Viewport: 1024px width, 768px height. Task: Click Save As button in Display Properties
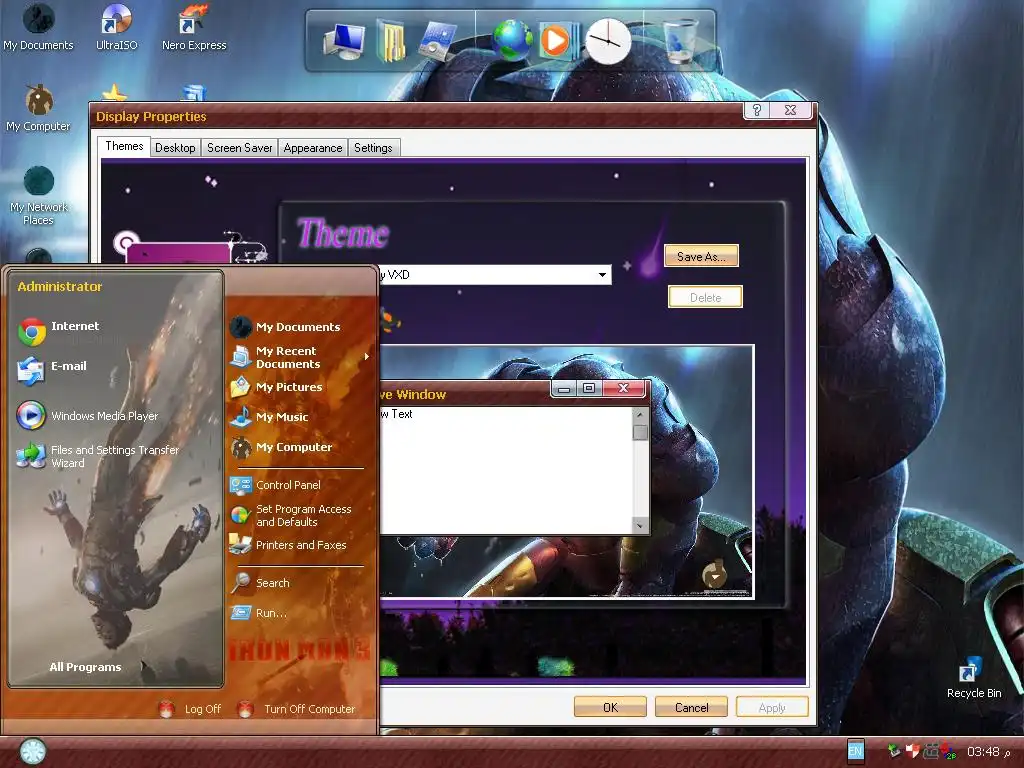coord(701,256)
